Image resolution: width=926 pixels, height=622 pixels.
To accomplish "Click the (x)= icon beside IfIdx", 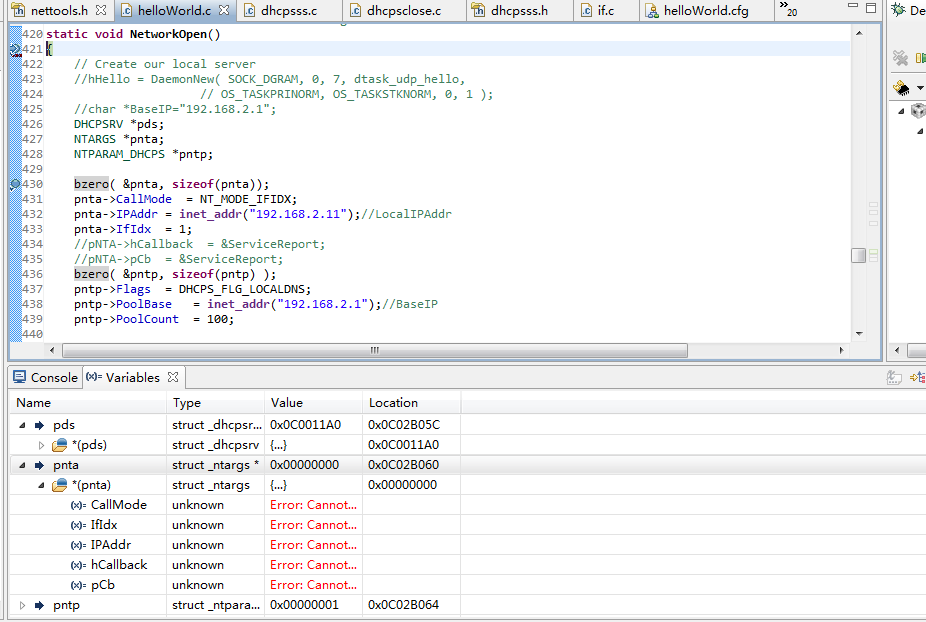I will tap(79, 526).
